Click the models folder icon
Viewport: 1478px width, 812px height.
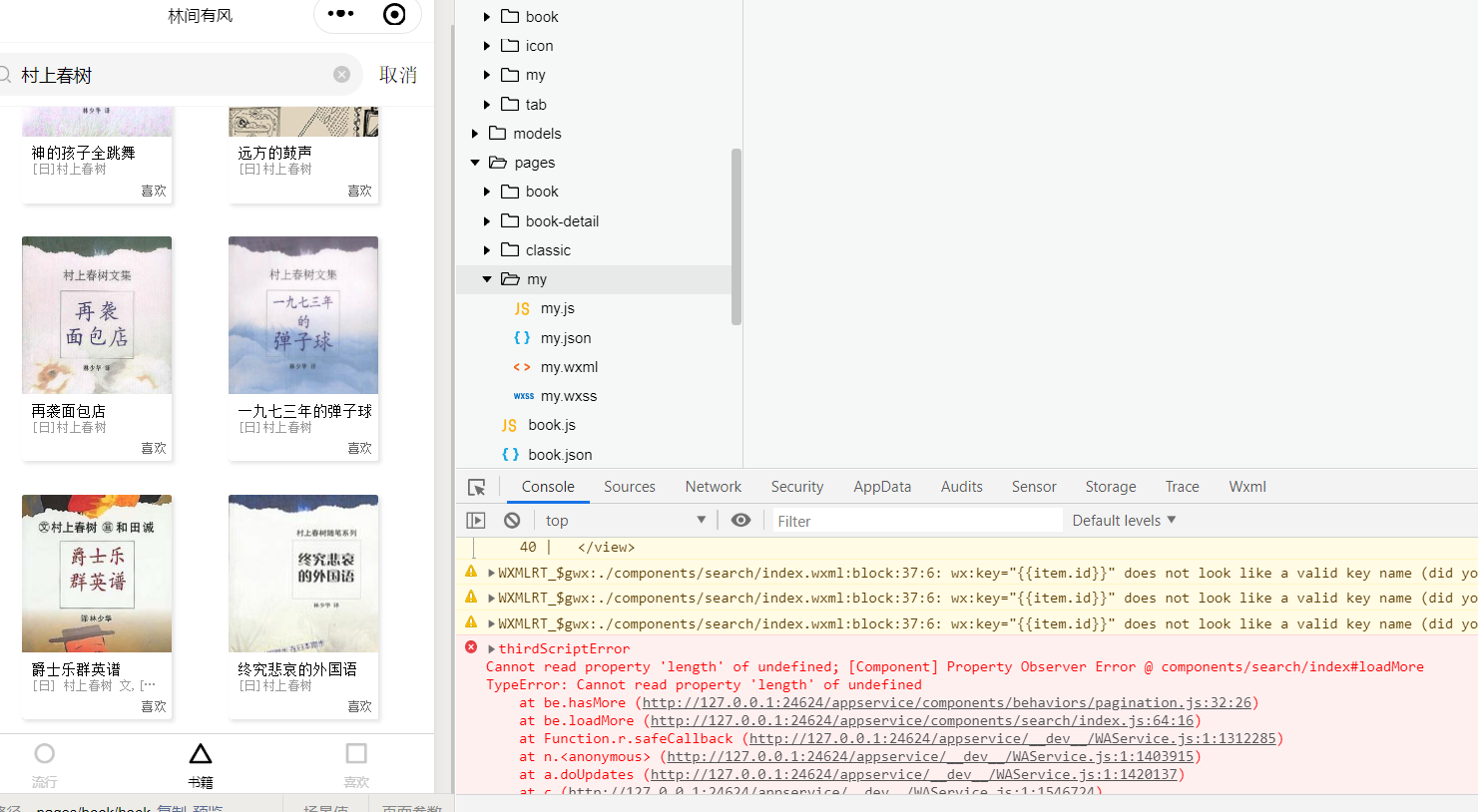click(x=498, y=133)
